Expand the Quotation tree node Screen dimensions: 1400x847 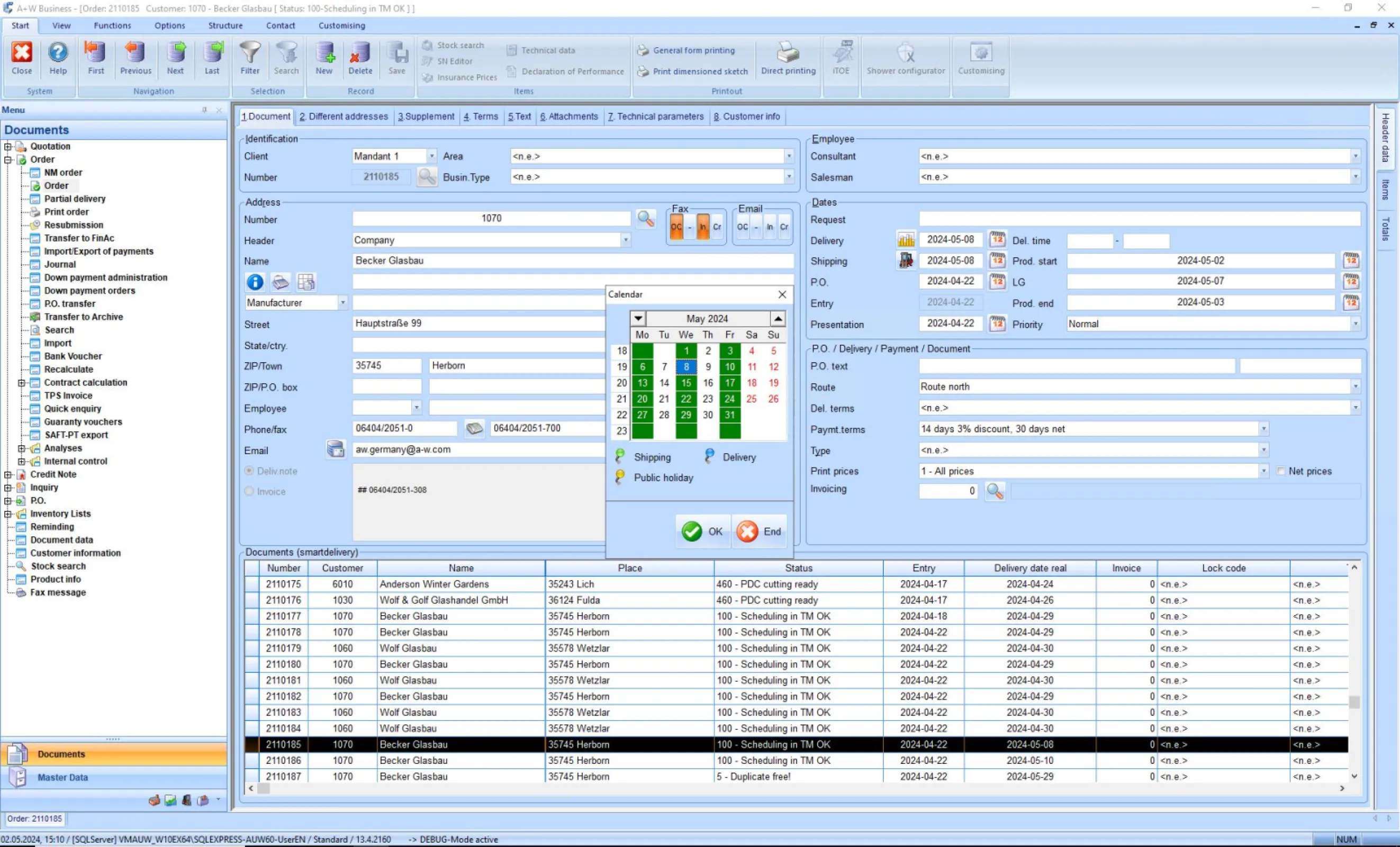(x=8, y=147)
